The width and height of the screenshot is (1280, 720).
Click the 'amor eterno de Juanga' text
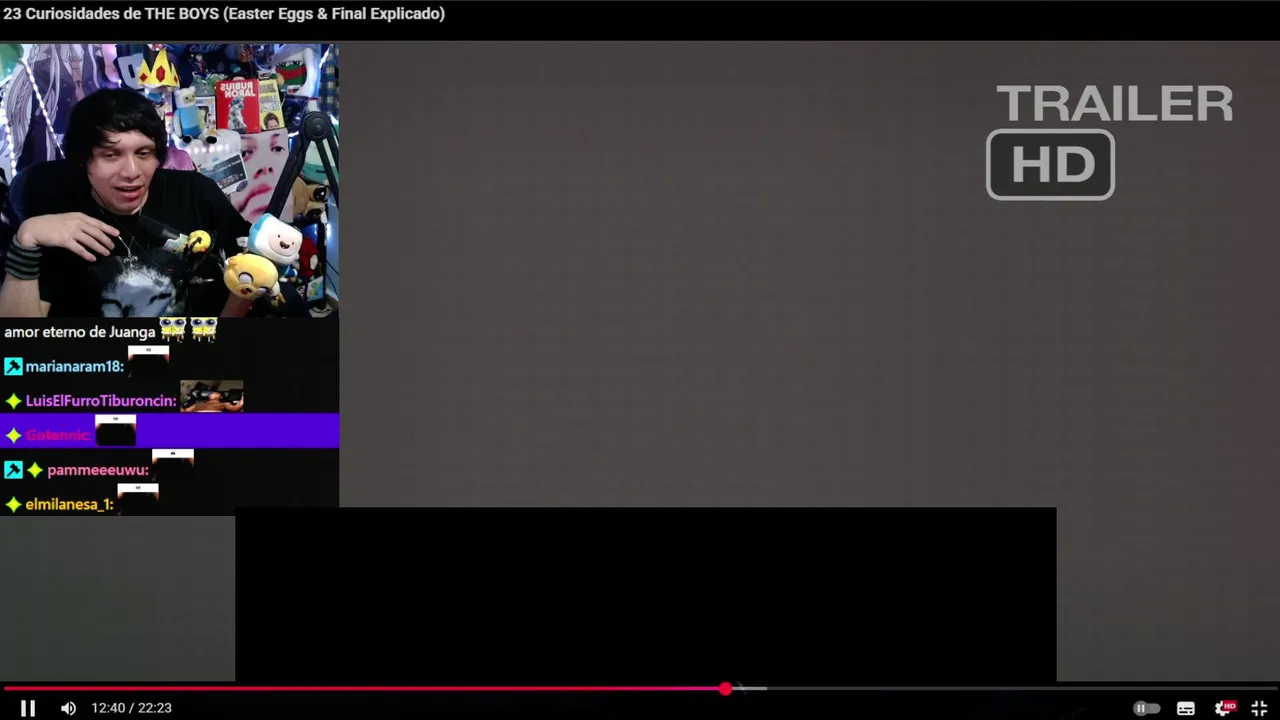point(80,332)
